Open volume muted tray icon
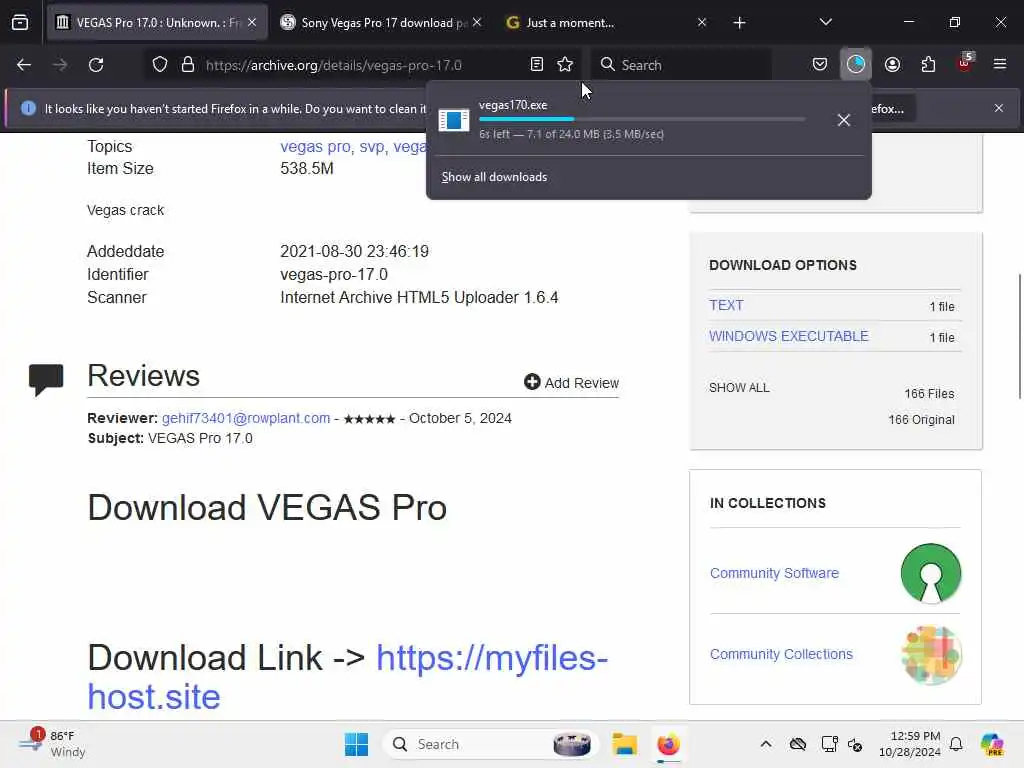The height and width of the screenshot is (768, 1024). (x=855, y=744)
